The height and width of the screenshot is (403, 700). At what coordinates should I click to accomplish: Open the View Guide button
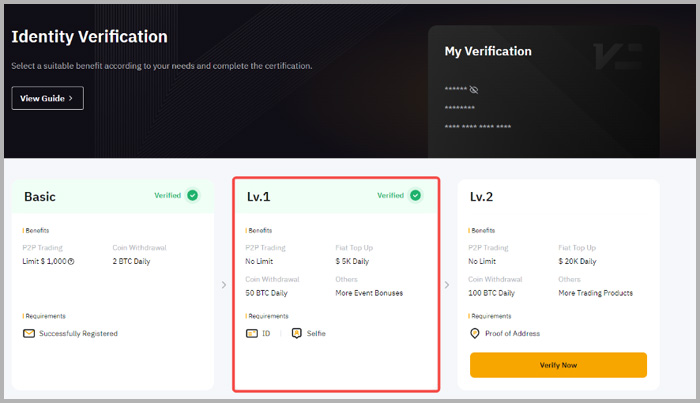tap(47, 98)
